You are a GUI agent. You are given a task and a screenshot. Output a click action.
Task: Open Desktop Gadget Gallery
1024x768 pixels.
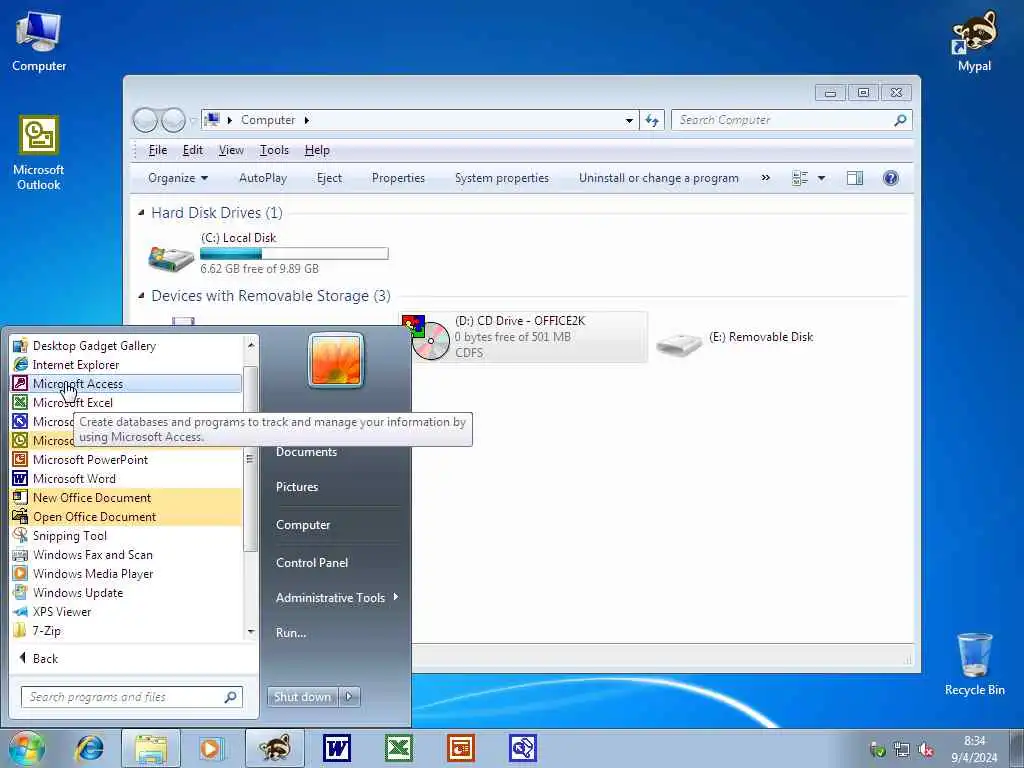pos(126,345)
